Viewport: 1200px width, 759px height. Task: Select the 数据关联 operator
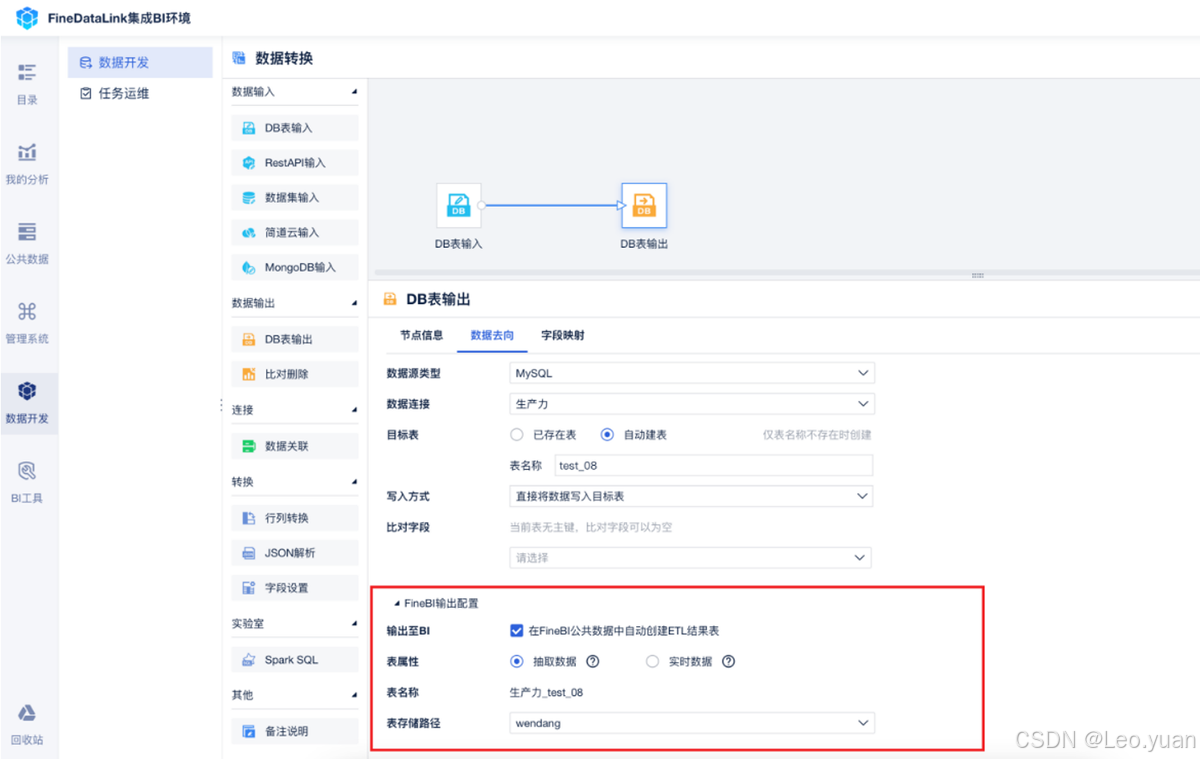coord(294,446)
